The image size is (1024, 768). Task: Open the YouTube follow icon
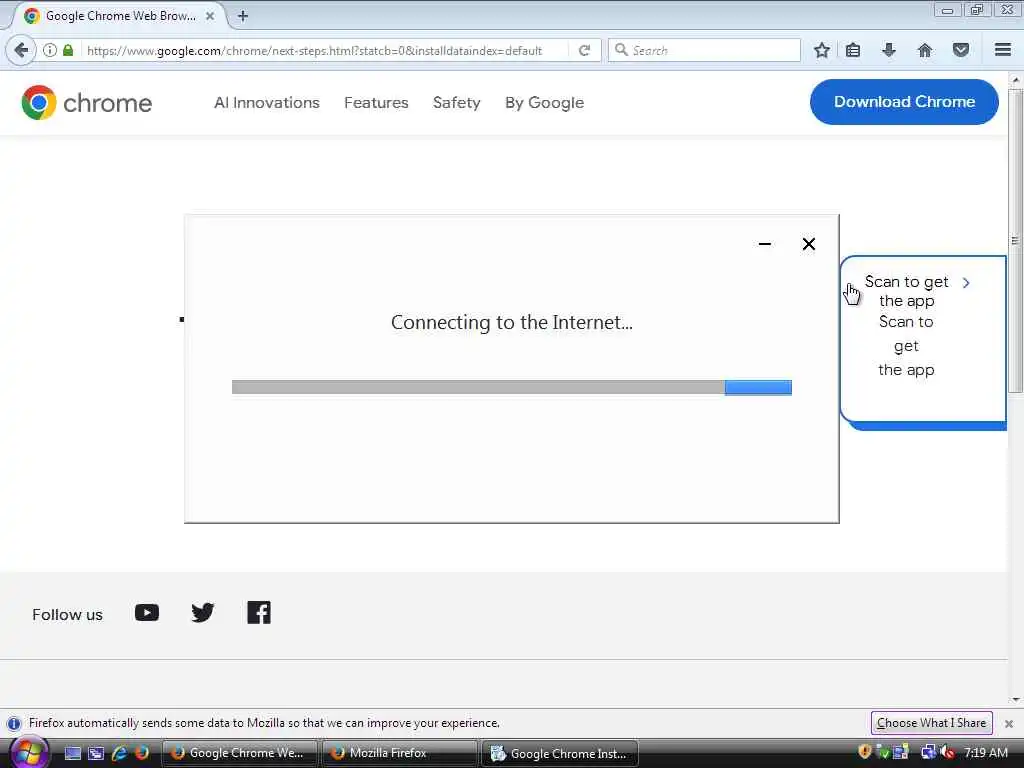click(147, 613)
